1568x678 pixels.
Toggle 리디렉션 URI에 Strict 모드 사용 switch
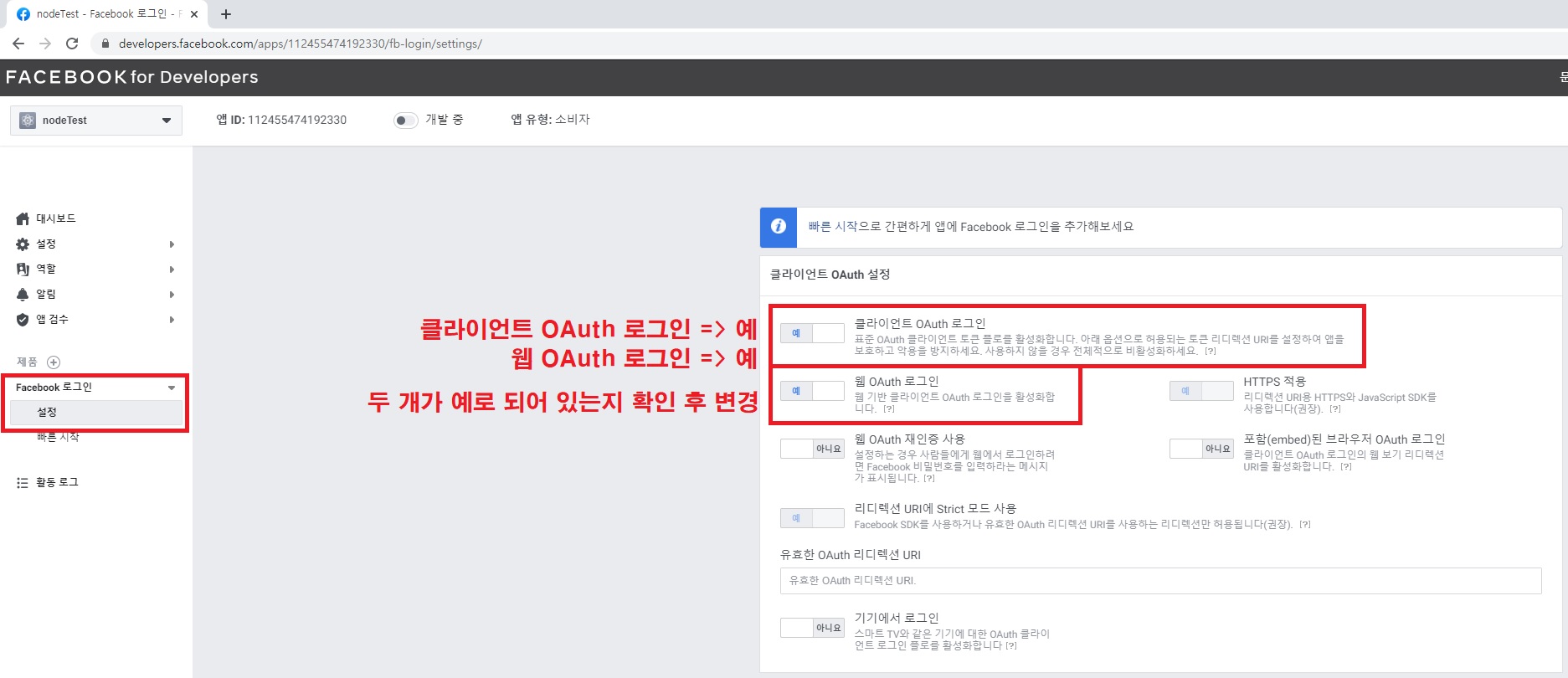click(812, 518)
